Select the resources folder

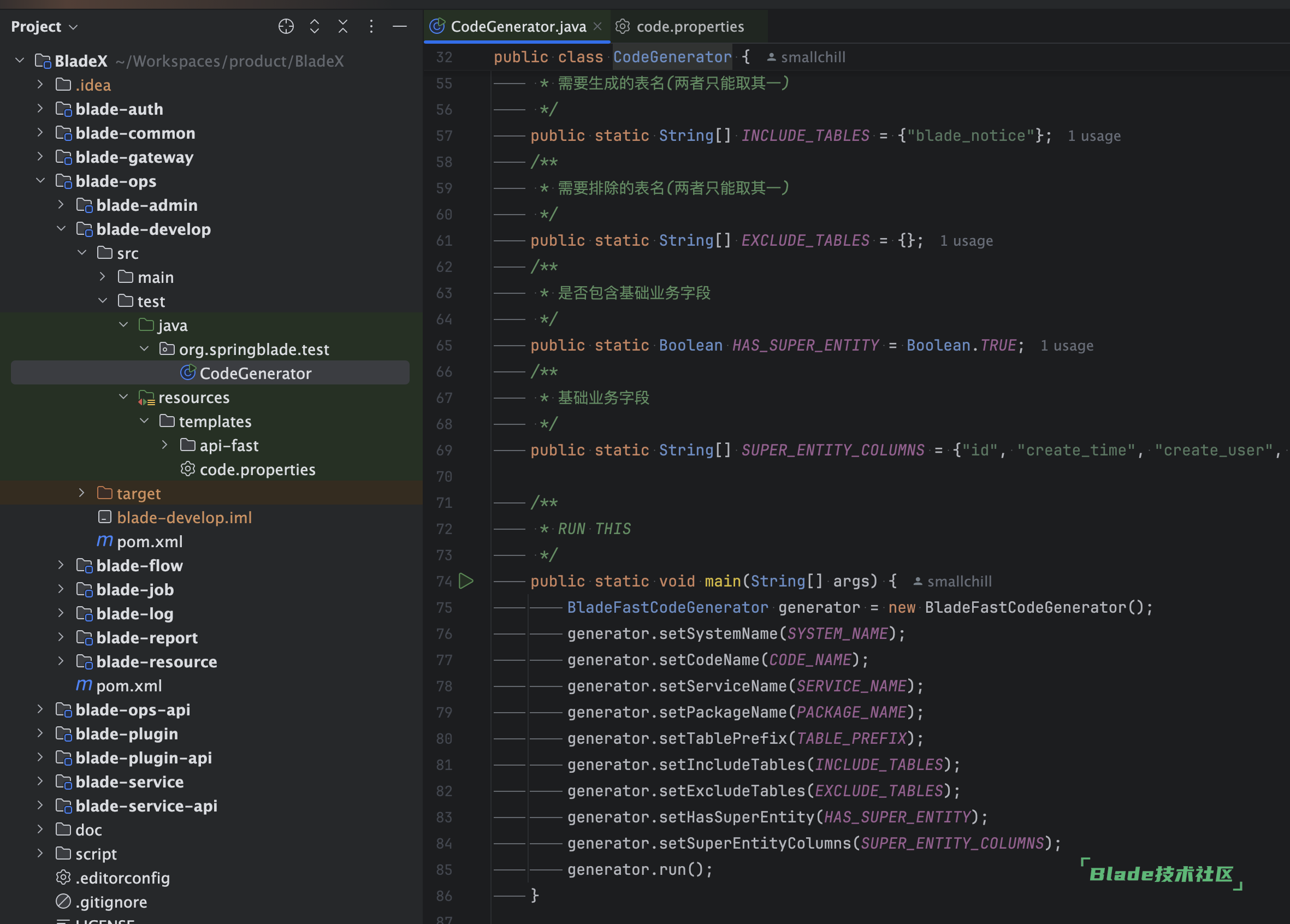pos(184,397)
